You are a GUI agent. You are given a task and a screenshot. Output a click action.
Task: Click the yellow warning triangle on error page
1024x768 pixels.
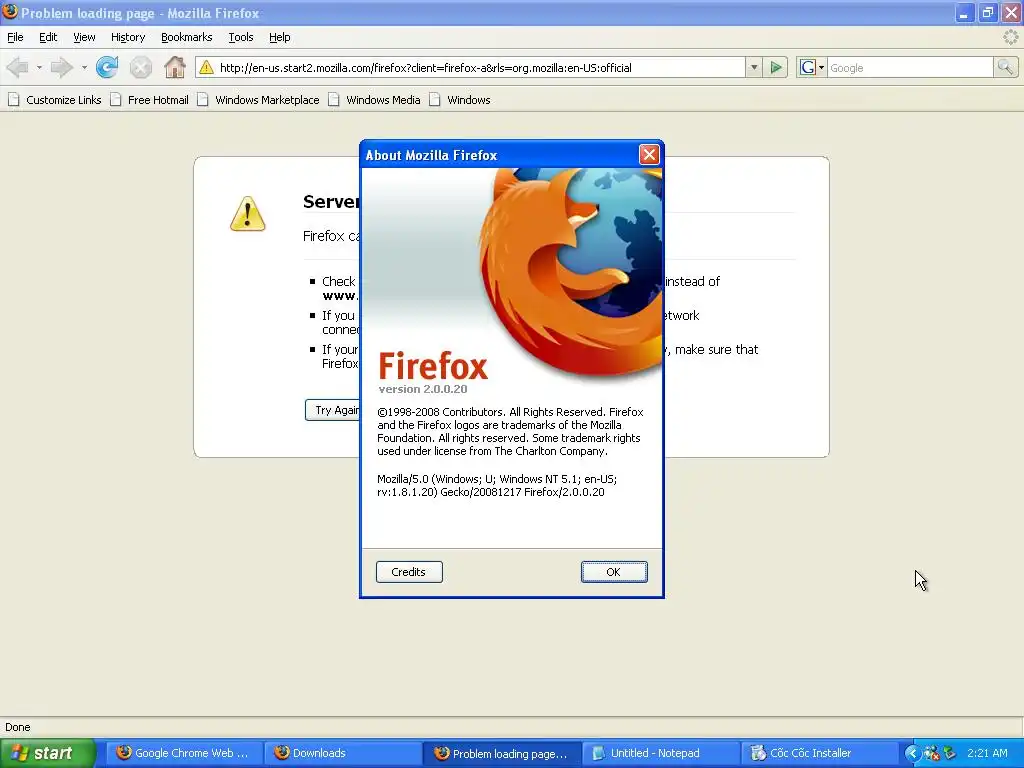click(x=248, y=214)
